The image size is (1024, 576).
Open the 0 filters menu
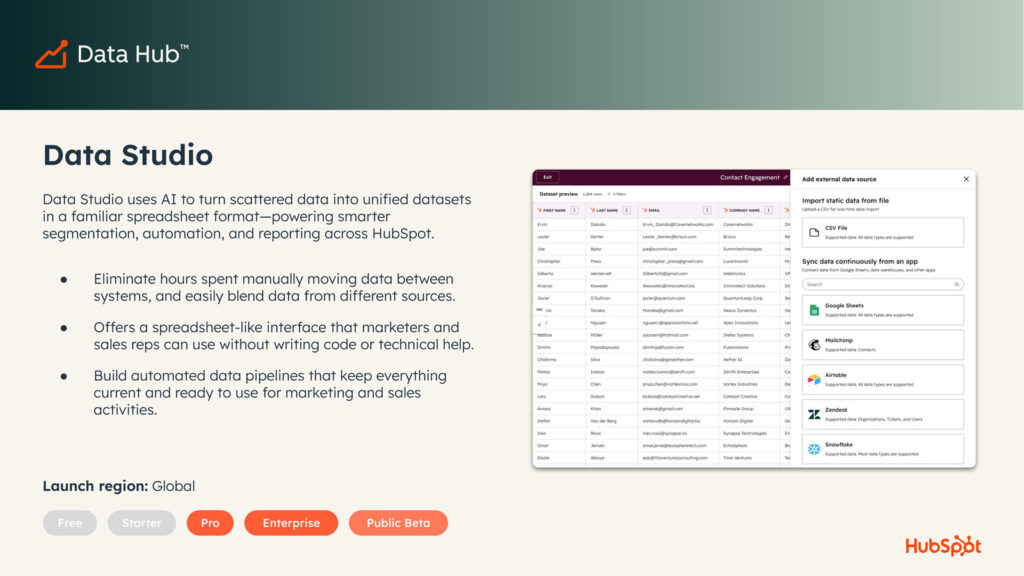tap(616, 194)
